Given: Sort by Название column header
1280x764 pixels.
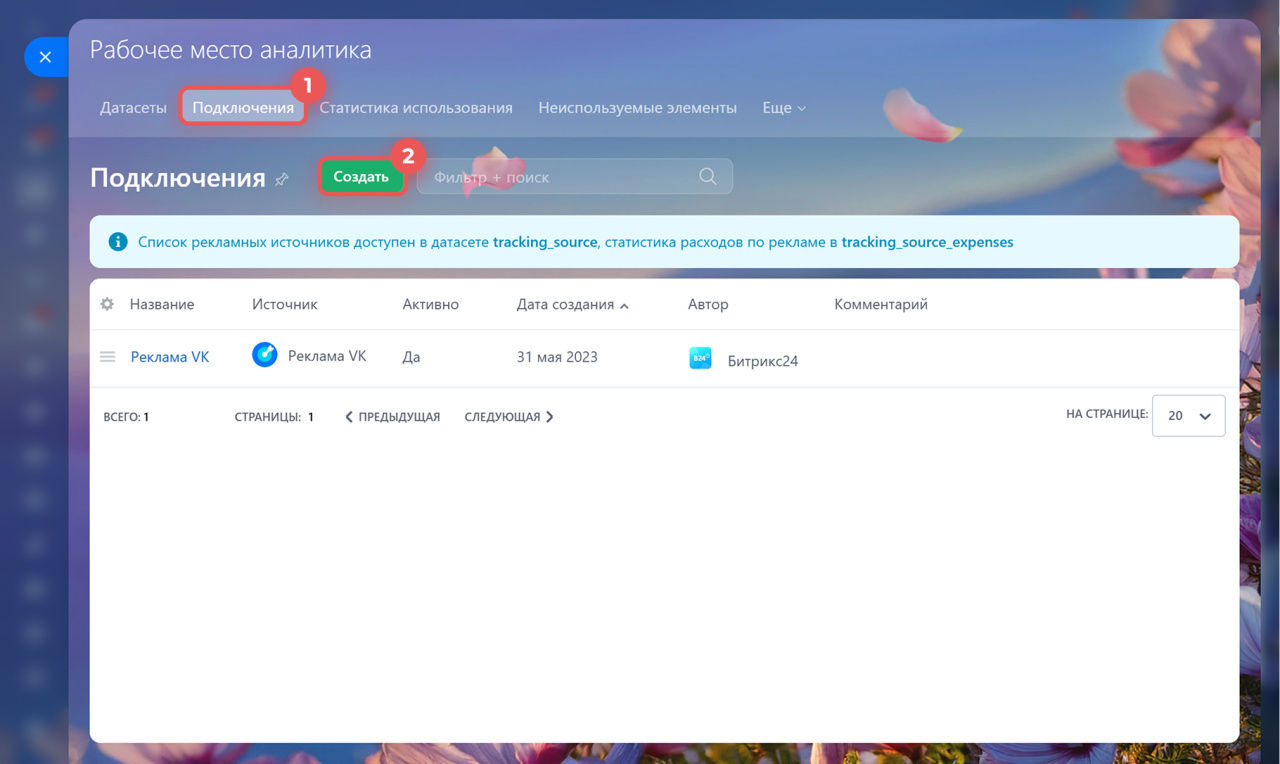Looking at the screenshot, I should coord(162,304).
